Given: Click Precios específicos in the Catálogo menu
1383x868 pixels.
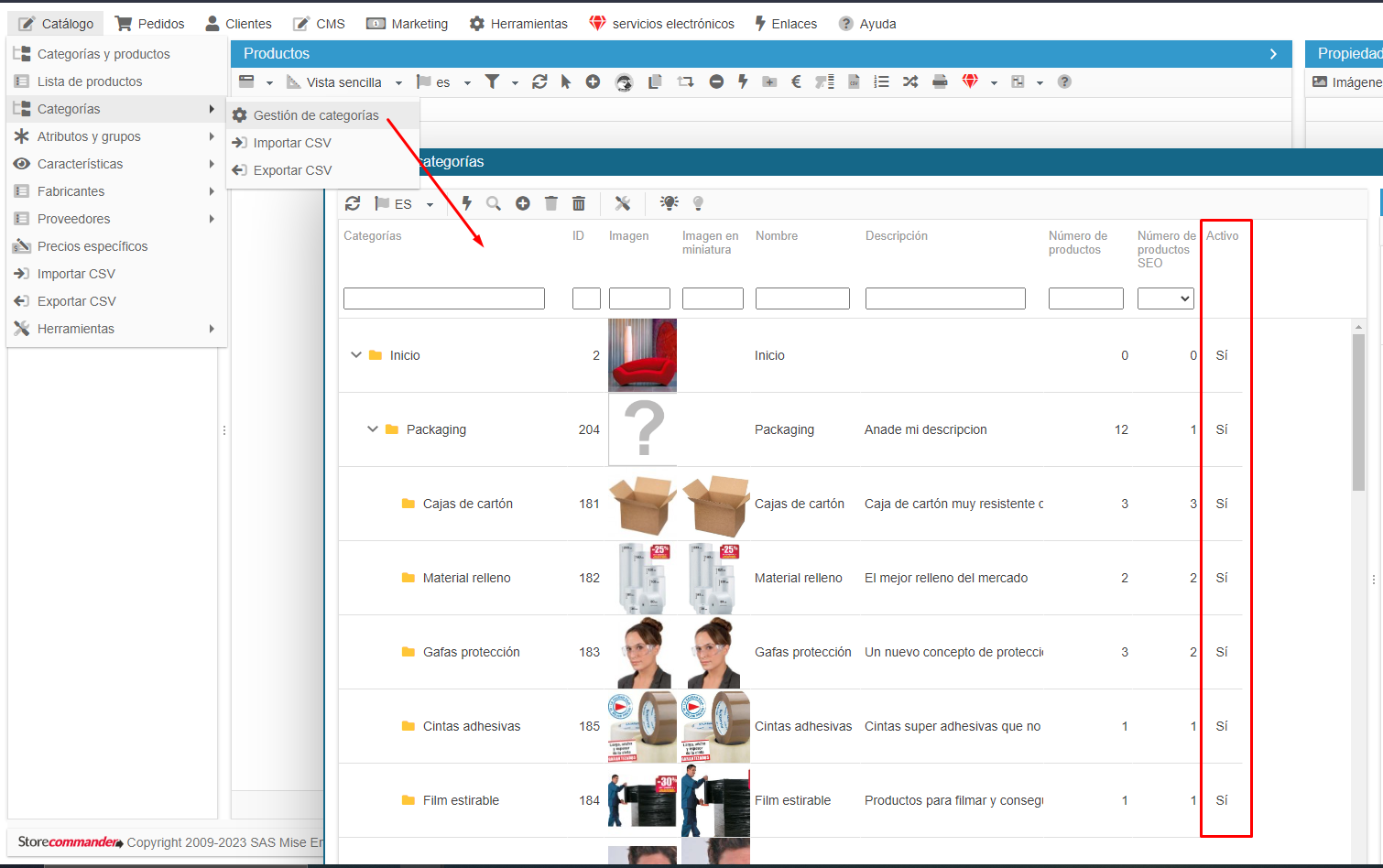Looking at the screenshot, I should coord(92,246).
